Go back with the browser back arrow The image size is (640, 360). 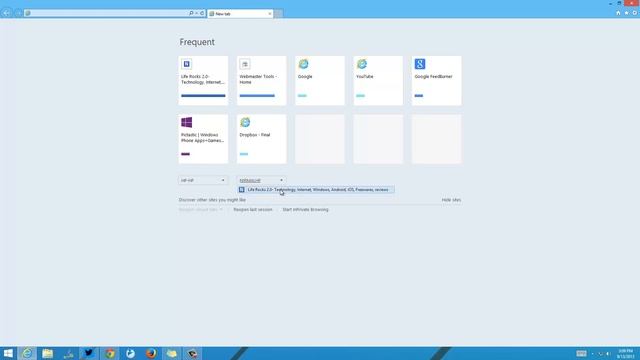coord(7,13)
